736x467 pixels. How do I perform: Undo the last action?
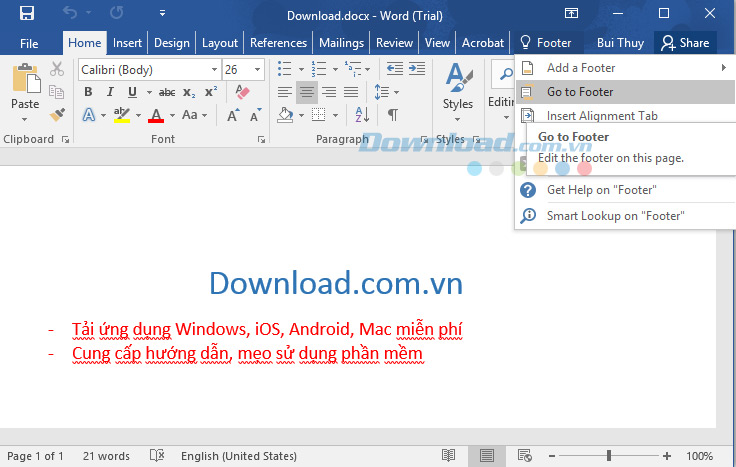click(70, 13)
